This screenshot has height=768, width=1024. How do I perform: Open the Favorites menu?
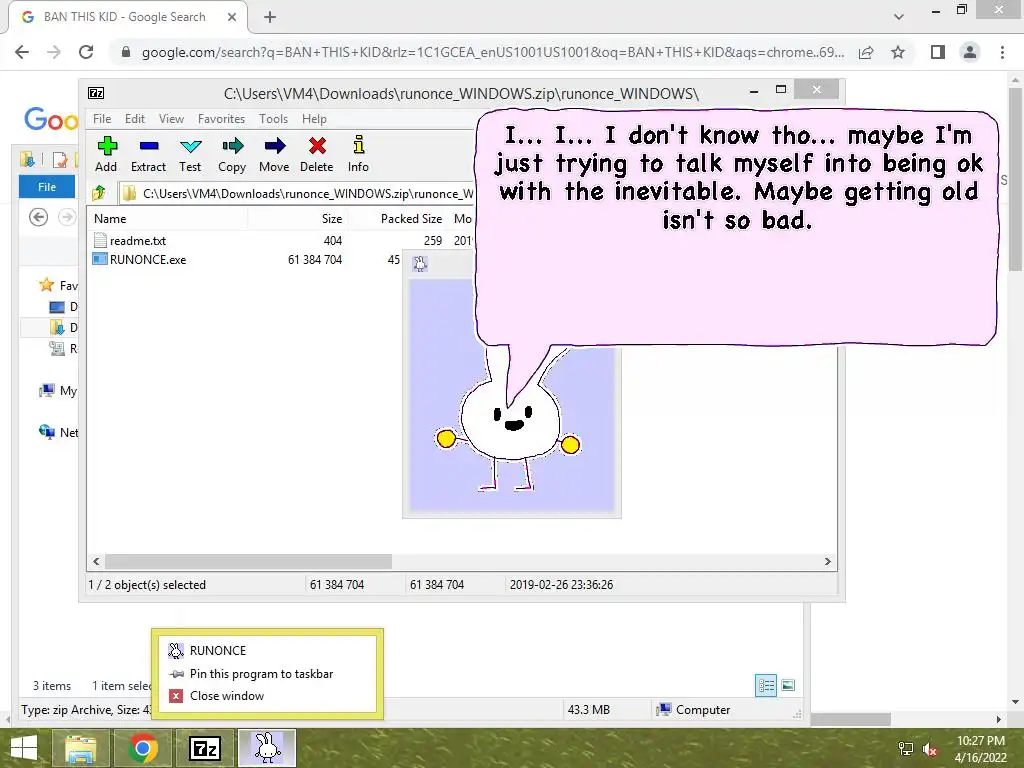(x=221, y=119)
